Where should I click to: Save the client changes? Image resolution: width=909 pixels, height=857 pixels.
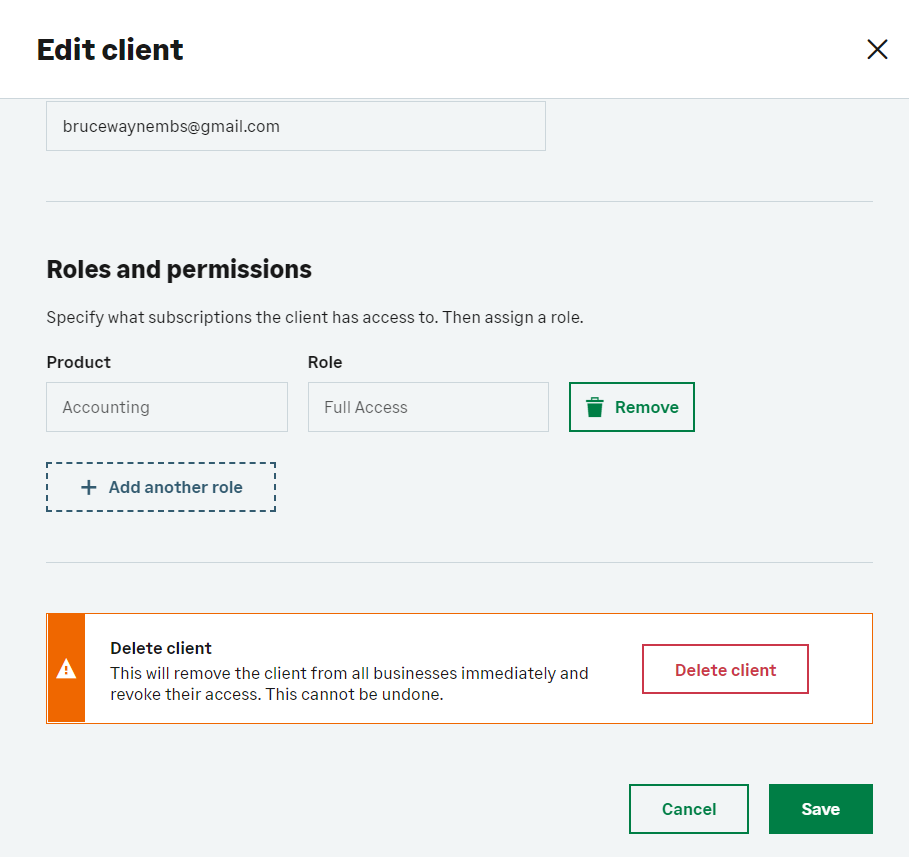820,809
